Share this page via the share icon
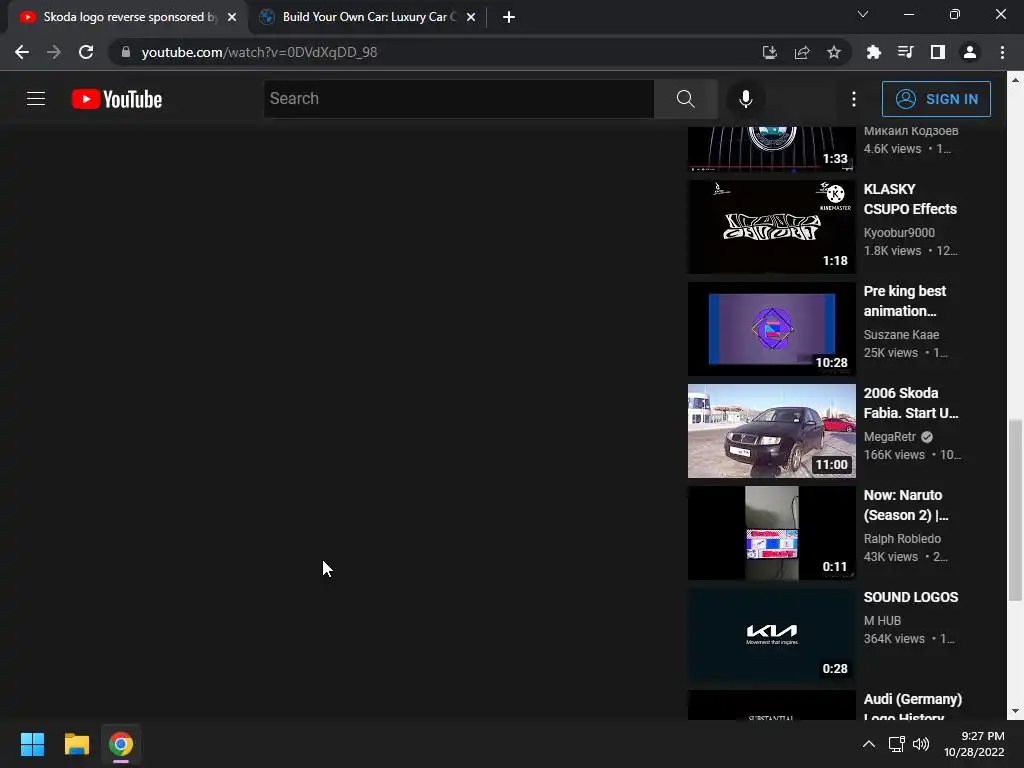 [802, 52]
